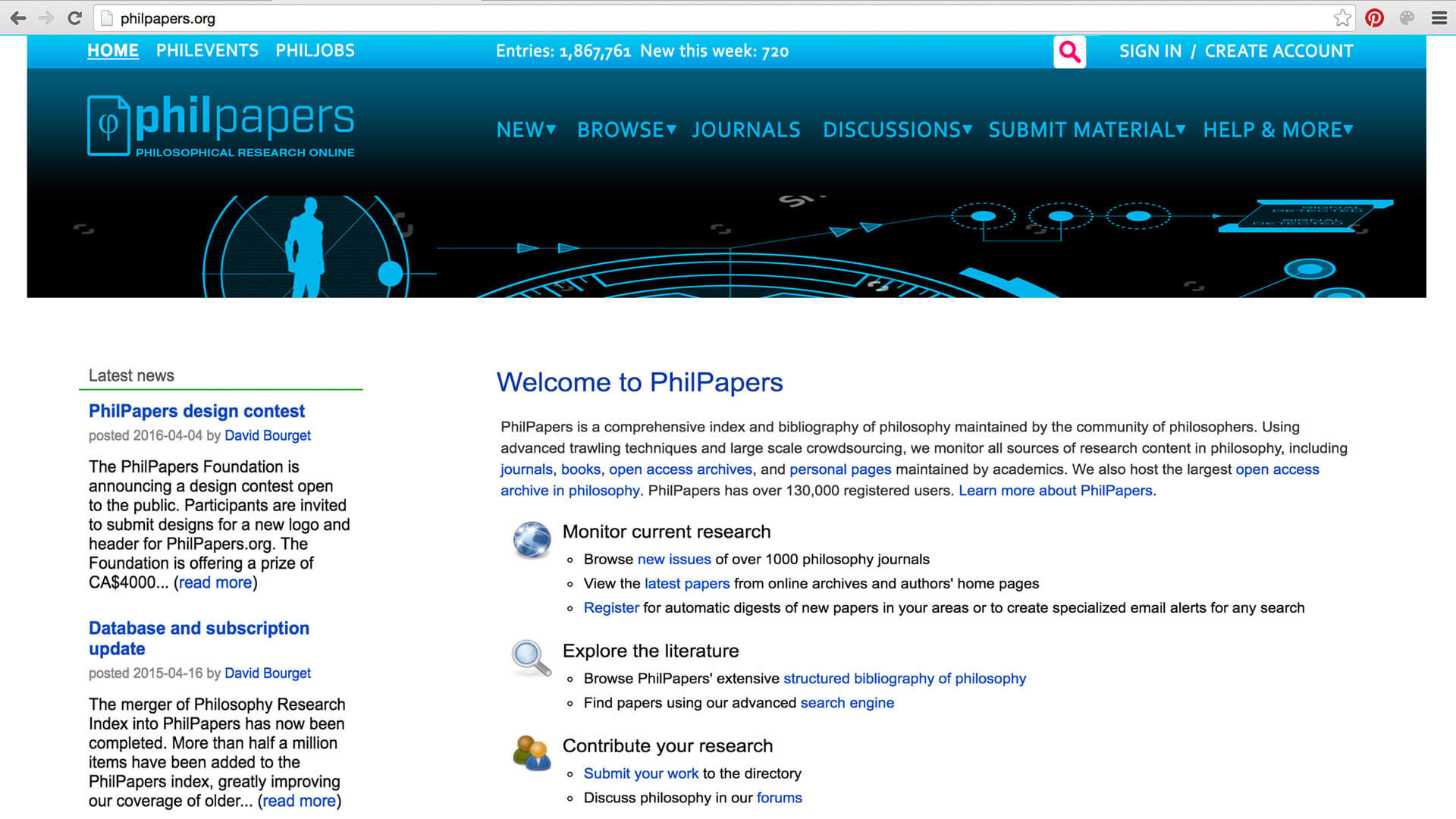The image size is (1456, 819).
Task: Open structured bibliography of philosophy link
Action: coord(905,679)
